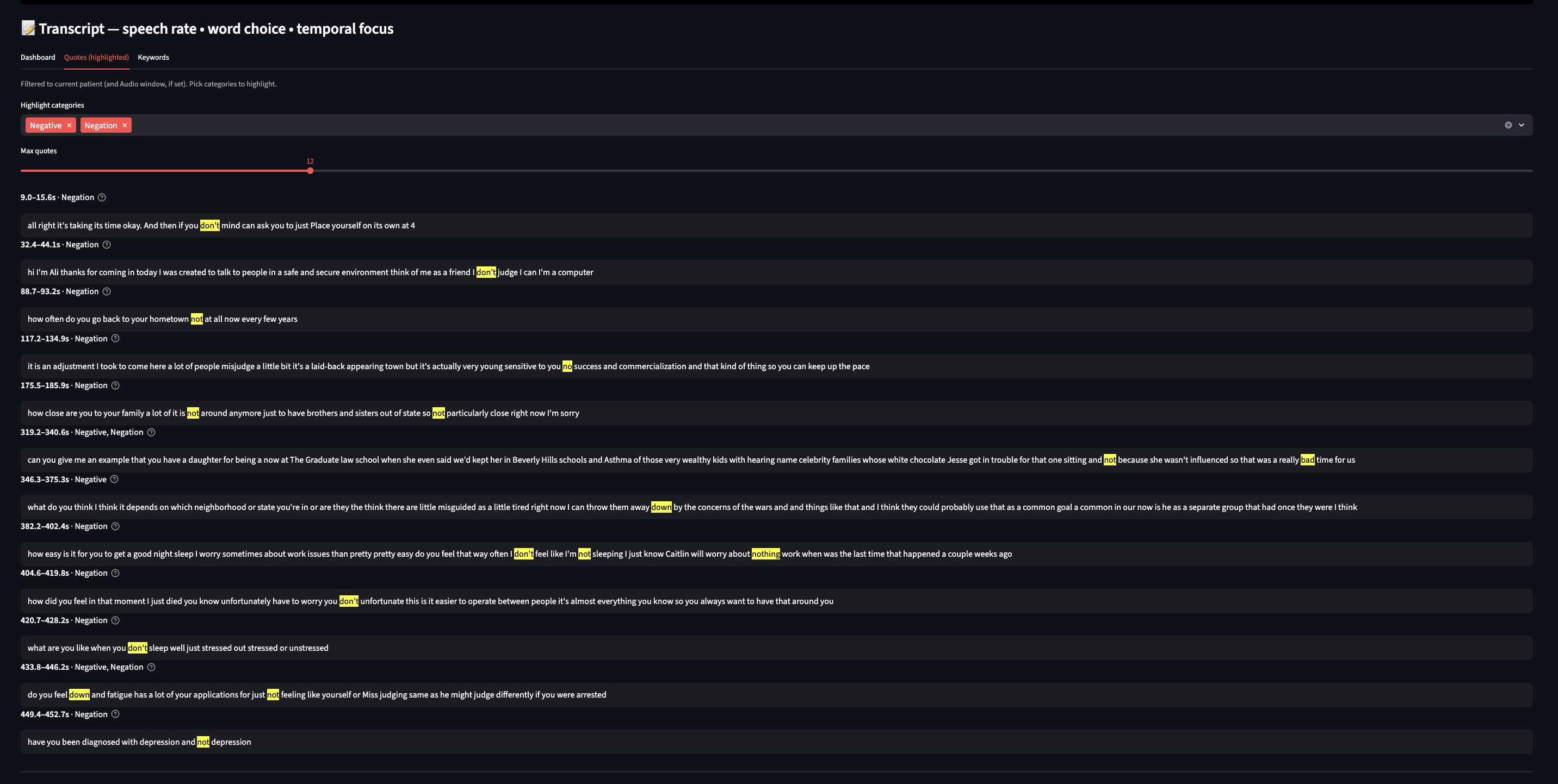This screenshot has width=1558, height=784.
Task: Click help icon beside 433.8–446.2s quote
Action: (x=151, y=667)
